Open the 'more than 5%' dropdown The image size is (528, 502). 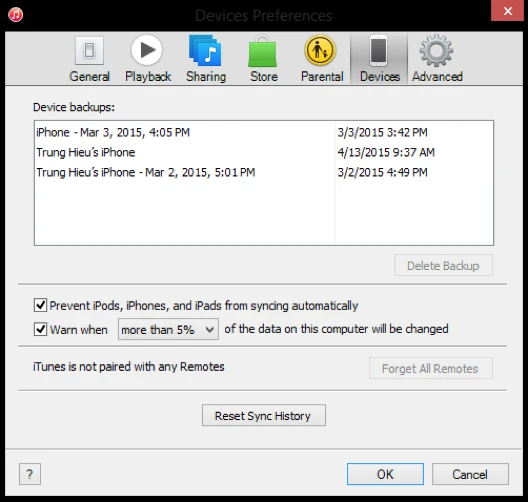click(168, 329)
